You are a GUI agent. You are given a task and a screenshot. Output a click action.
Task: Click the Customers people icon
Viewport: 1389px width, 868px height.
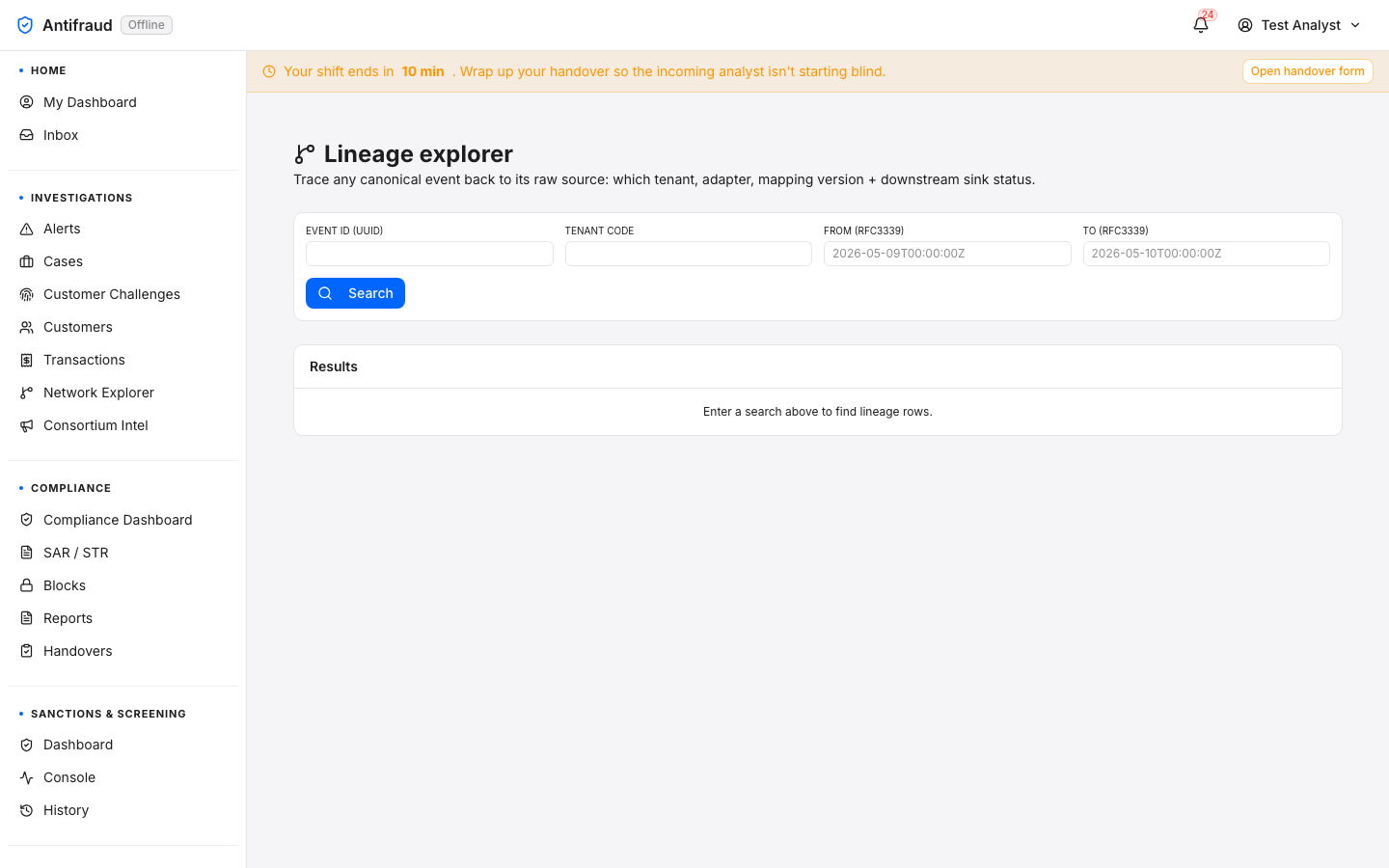27,327
